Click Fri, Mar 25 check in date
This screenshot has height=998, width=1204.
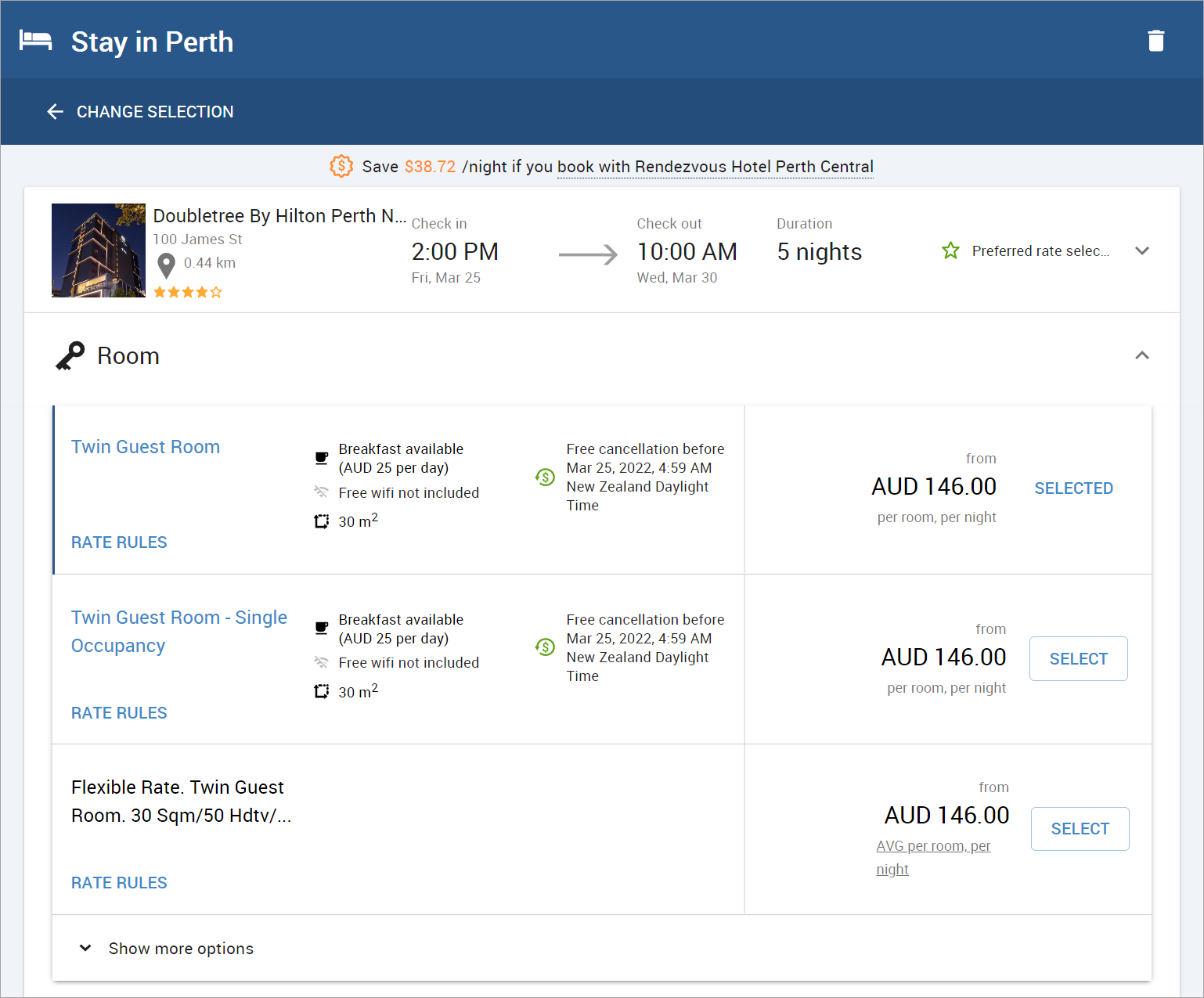point(446,278)
